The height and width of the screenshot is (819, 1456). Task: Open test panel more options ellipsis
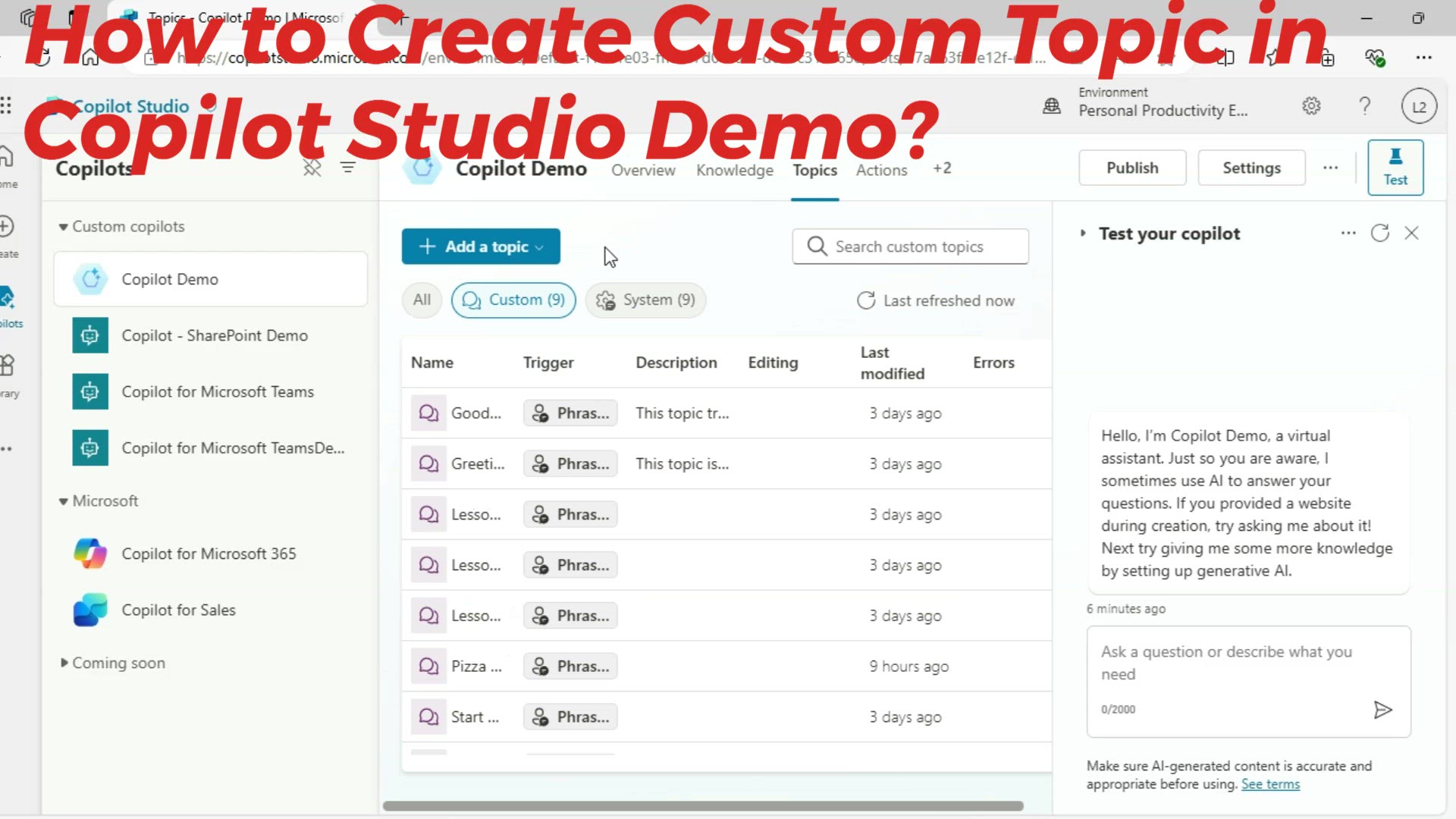[x=1348, y=233]
